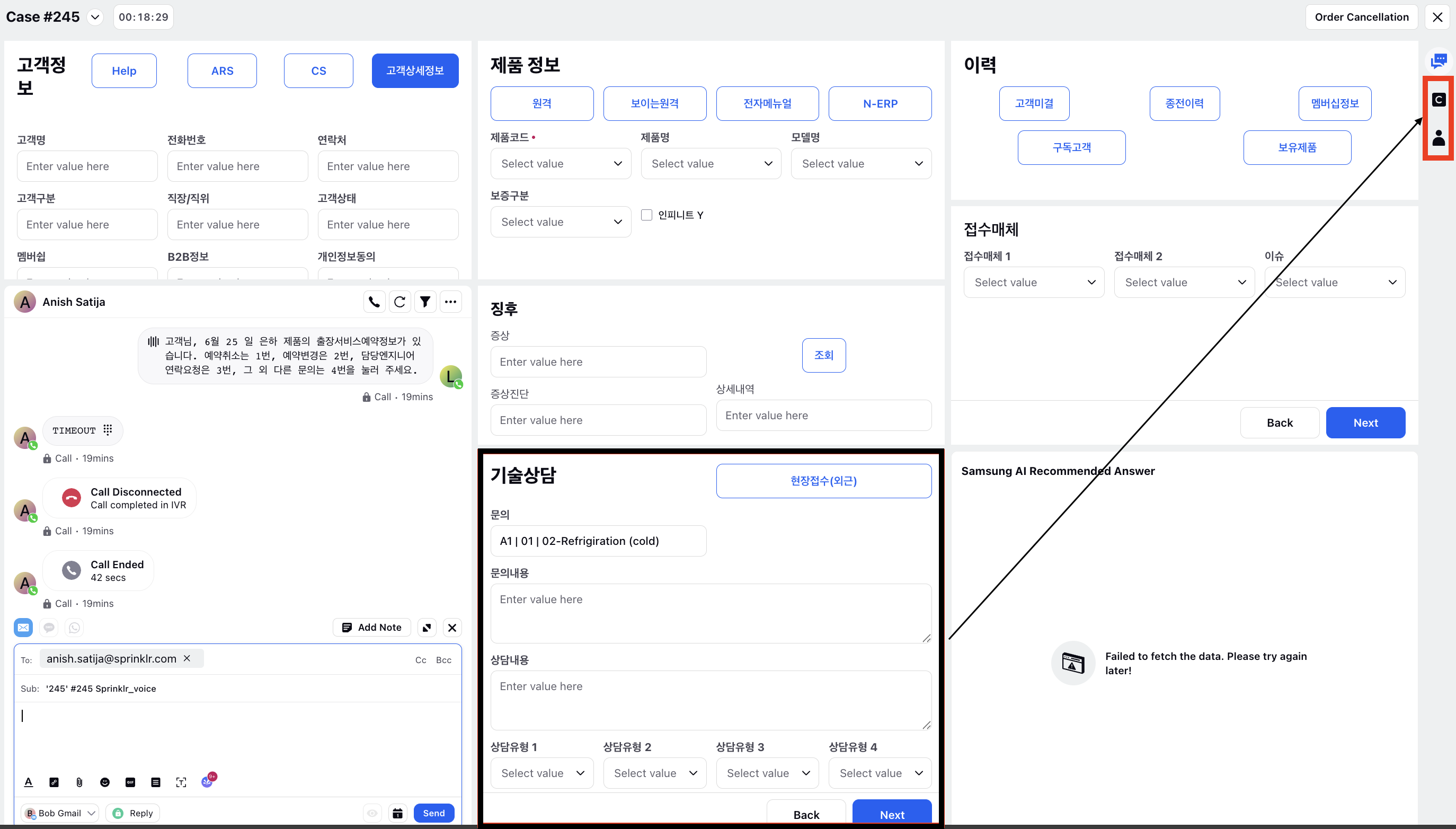Click the 현장접수(외근) button

coord(823,481)
